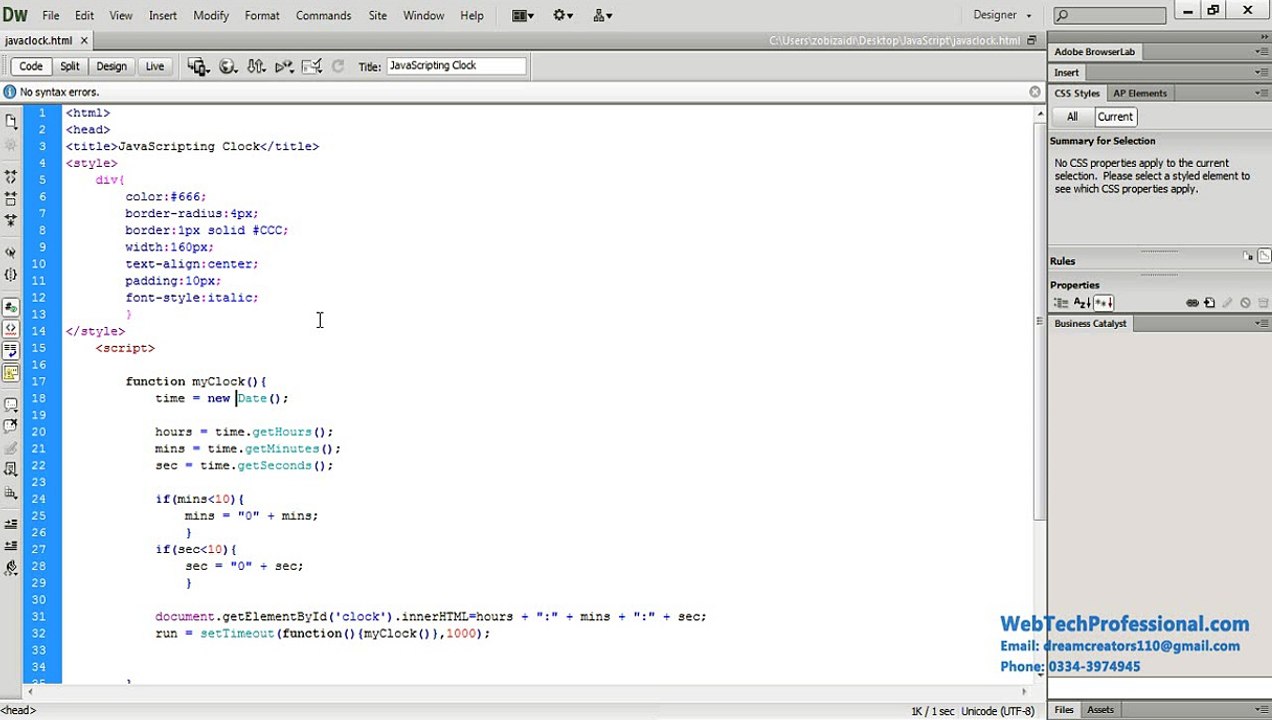Toggle line numbers in the coding toolbar

coord(11,307)
